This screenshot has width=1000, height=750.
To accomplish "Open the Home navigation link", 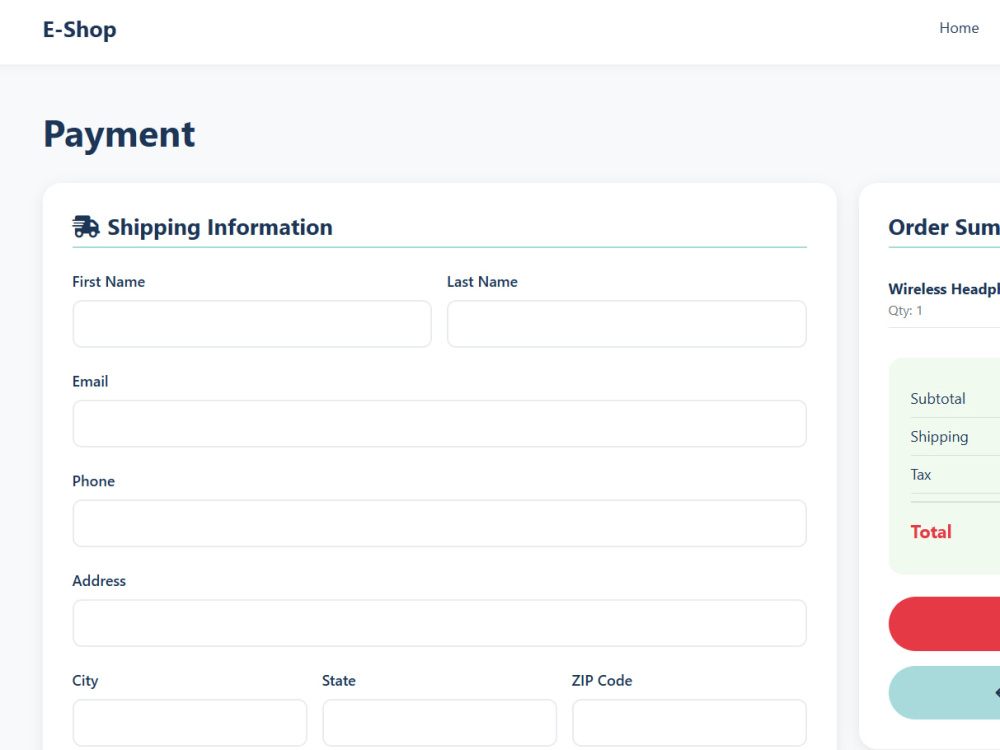I will [x=959, y=28].
